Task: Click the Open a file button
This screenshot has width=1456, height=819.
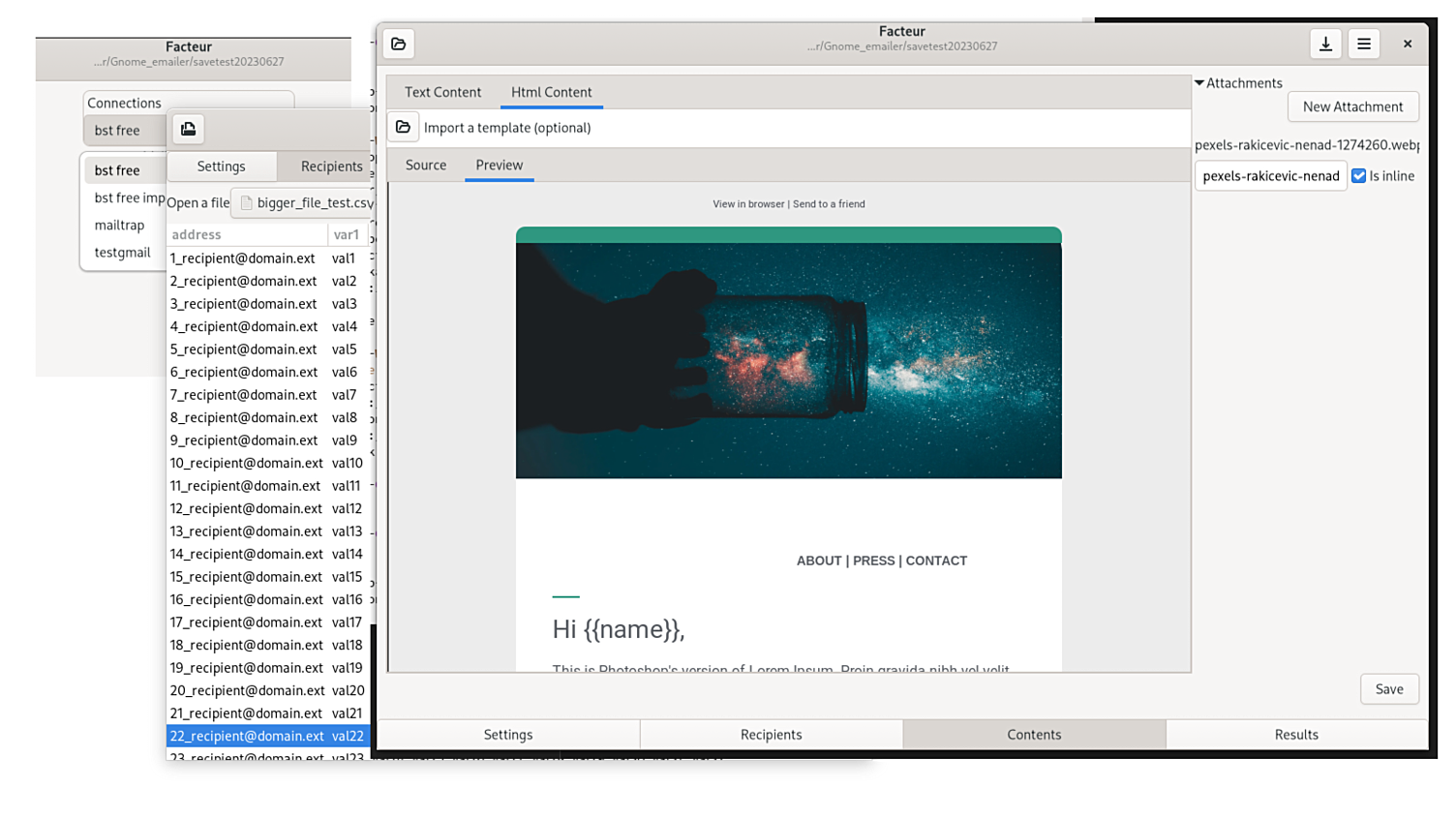Action: [x=197, y=202]
